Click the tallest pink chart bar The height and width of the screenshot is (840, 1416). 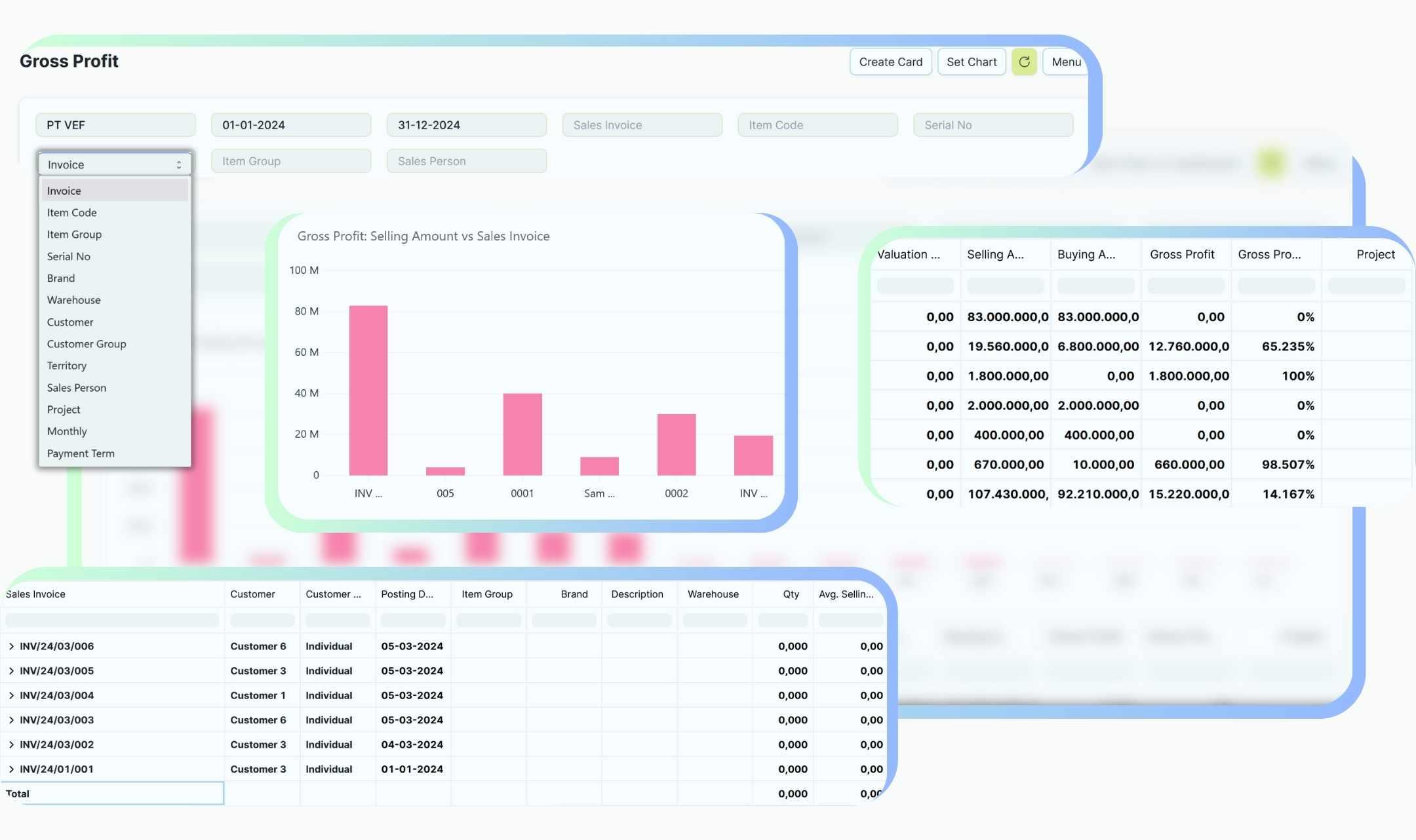pos(368,390)
